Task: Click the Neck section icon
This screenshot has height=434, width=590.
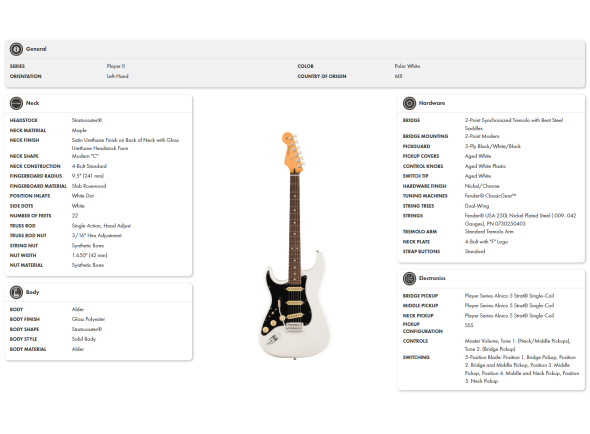Action: pos(16,103)
